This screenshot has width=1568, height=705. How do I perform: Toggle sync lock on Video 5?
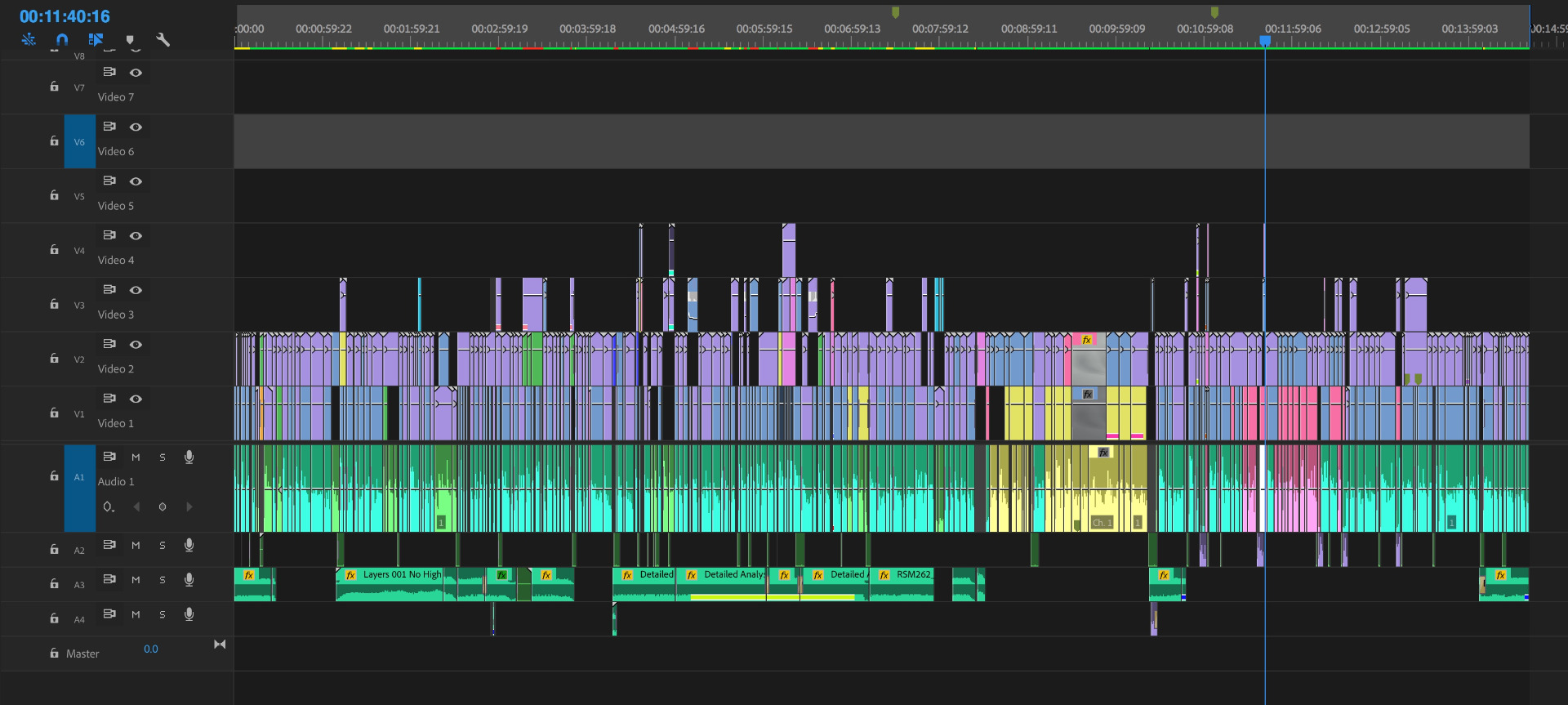click(x=109, y=181)
